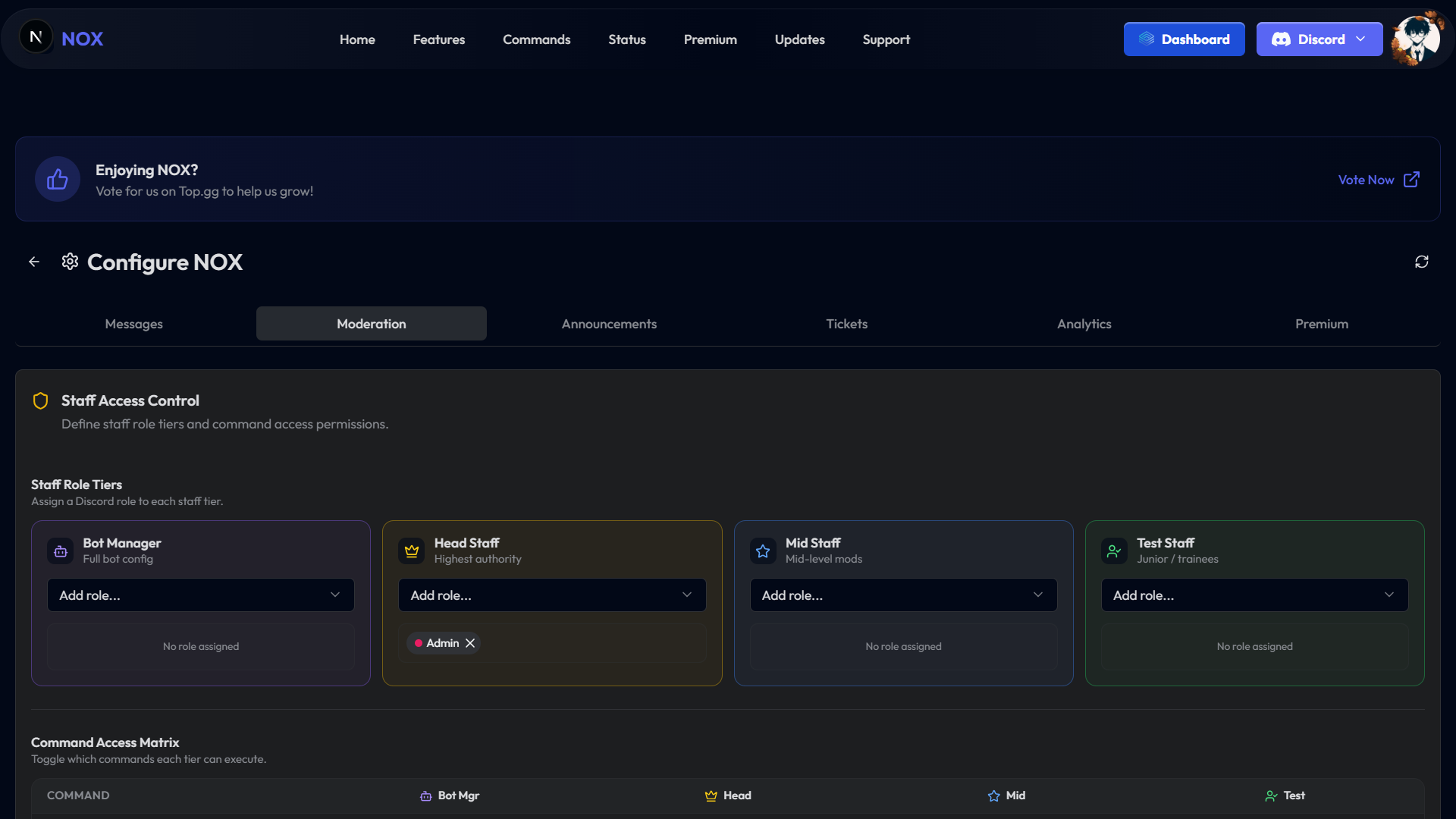Image resolution: width=1456 pixels, height=819 pixels.
Task: Click the gear icon beside Configure NOX
Action: click(x=70, y=262)
